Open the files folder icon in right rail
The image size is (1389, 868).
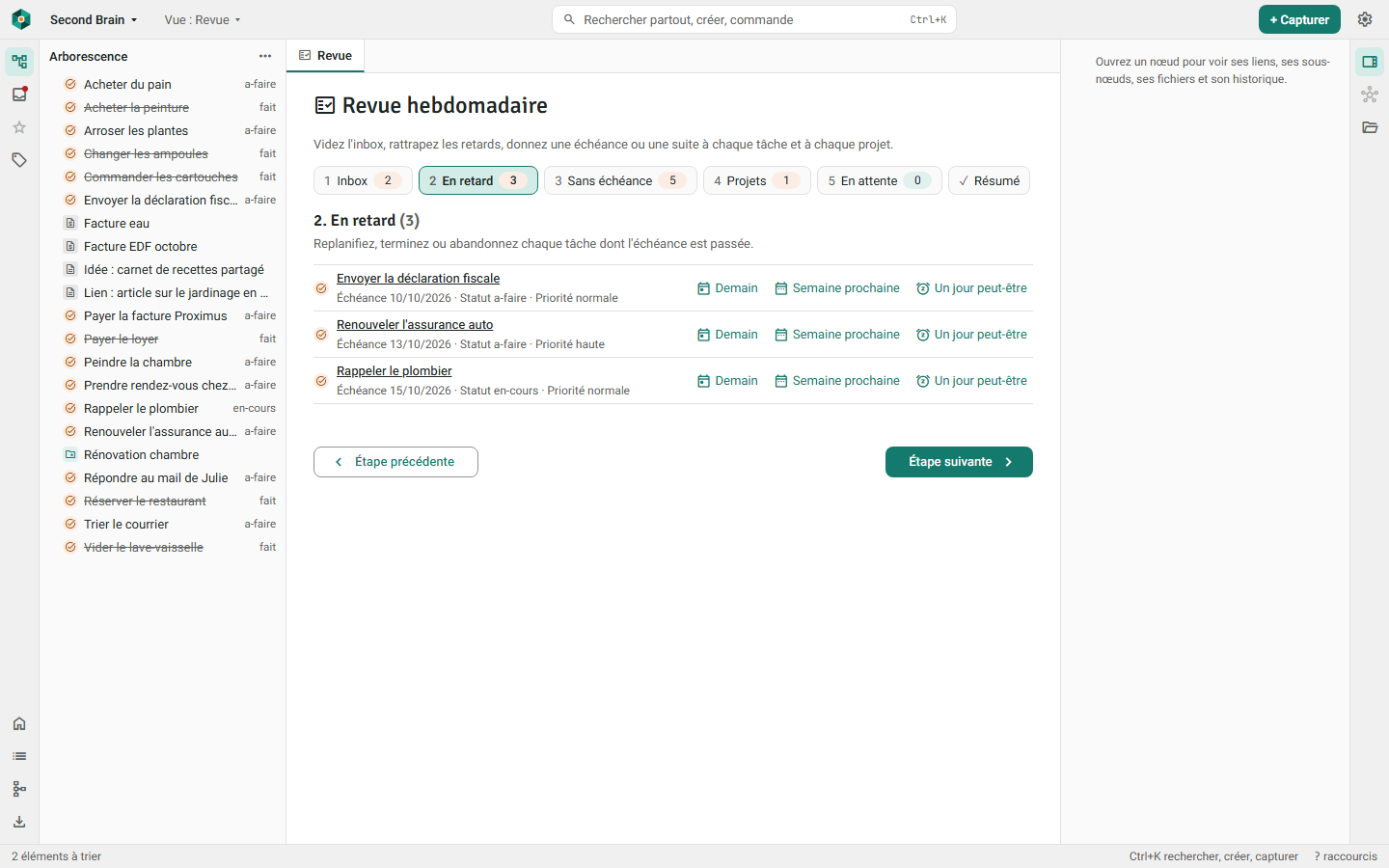(x=1370, y=127)
